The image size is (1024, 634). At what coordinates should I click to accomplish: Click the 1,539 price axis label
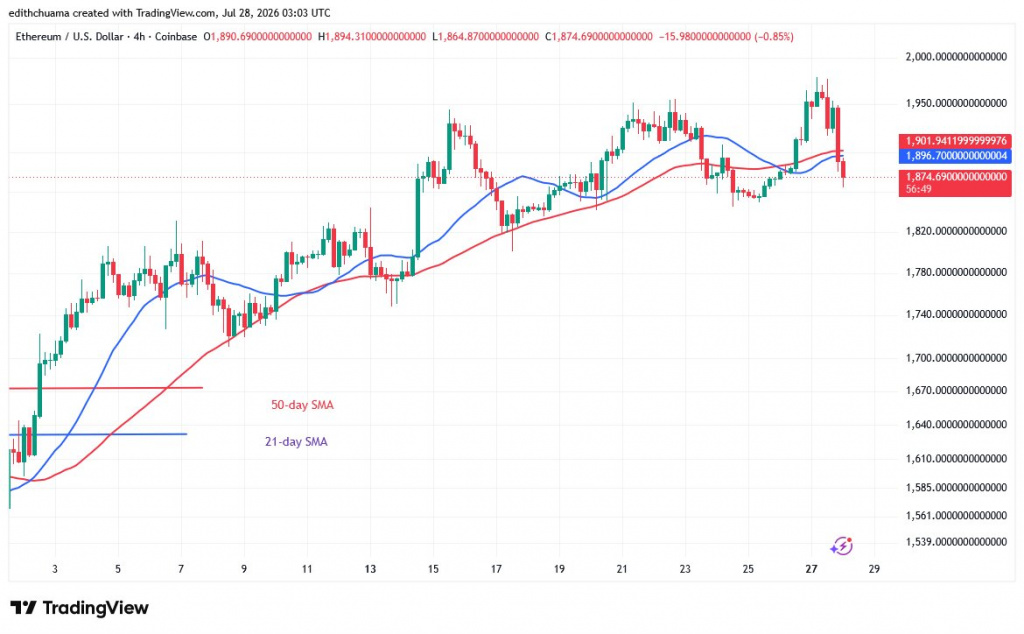point(956,542)
